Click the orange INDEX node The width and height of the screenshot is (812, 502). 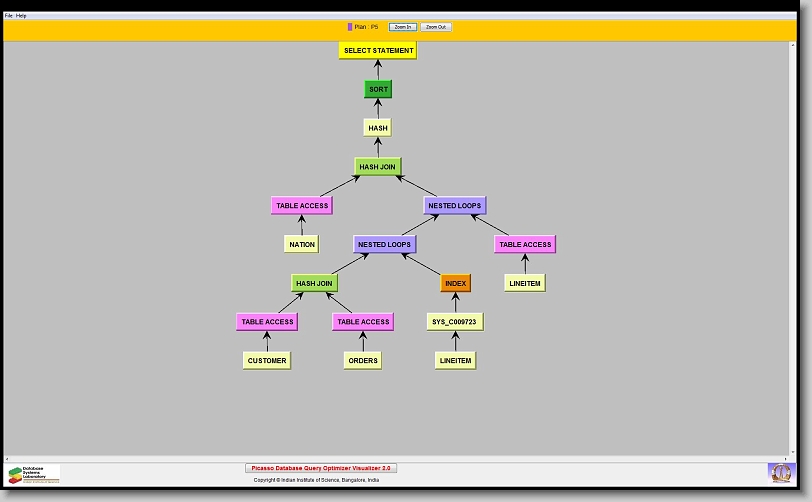click(x=455, y=283)
